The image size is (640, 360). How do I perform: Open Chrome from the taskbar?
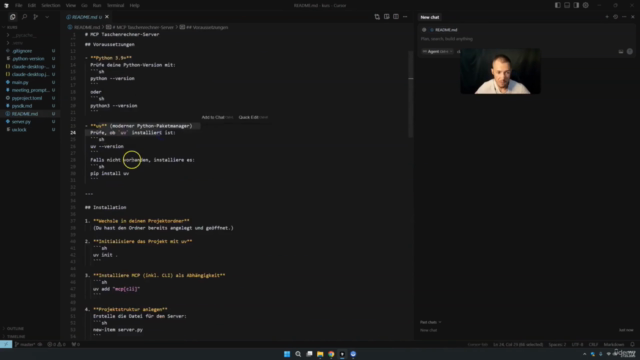pyautogui.click(x=331, y=354)
